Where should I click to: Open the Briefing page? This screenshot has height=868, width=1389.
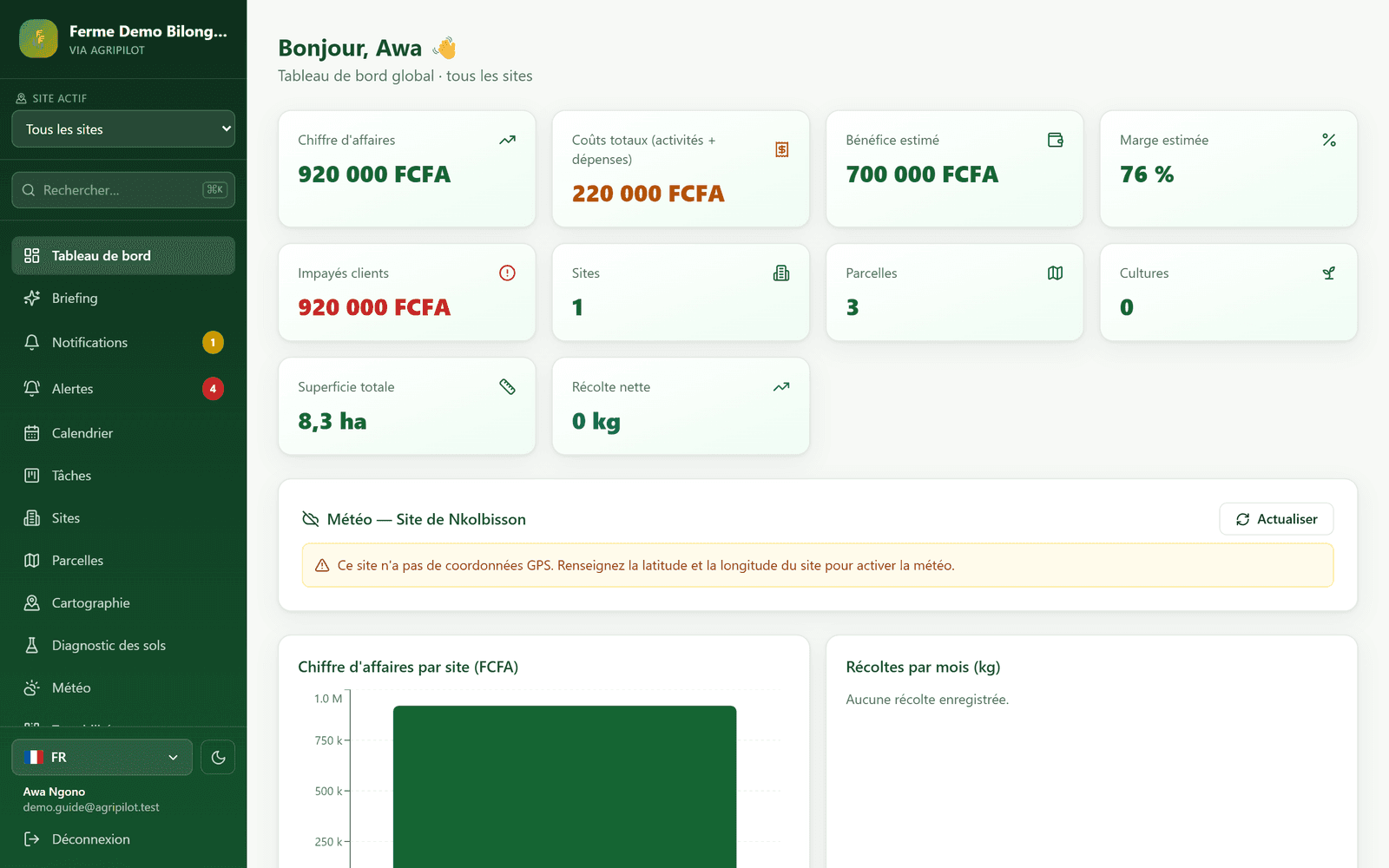123,299
